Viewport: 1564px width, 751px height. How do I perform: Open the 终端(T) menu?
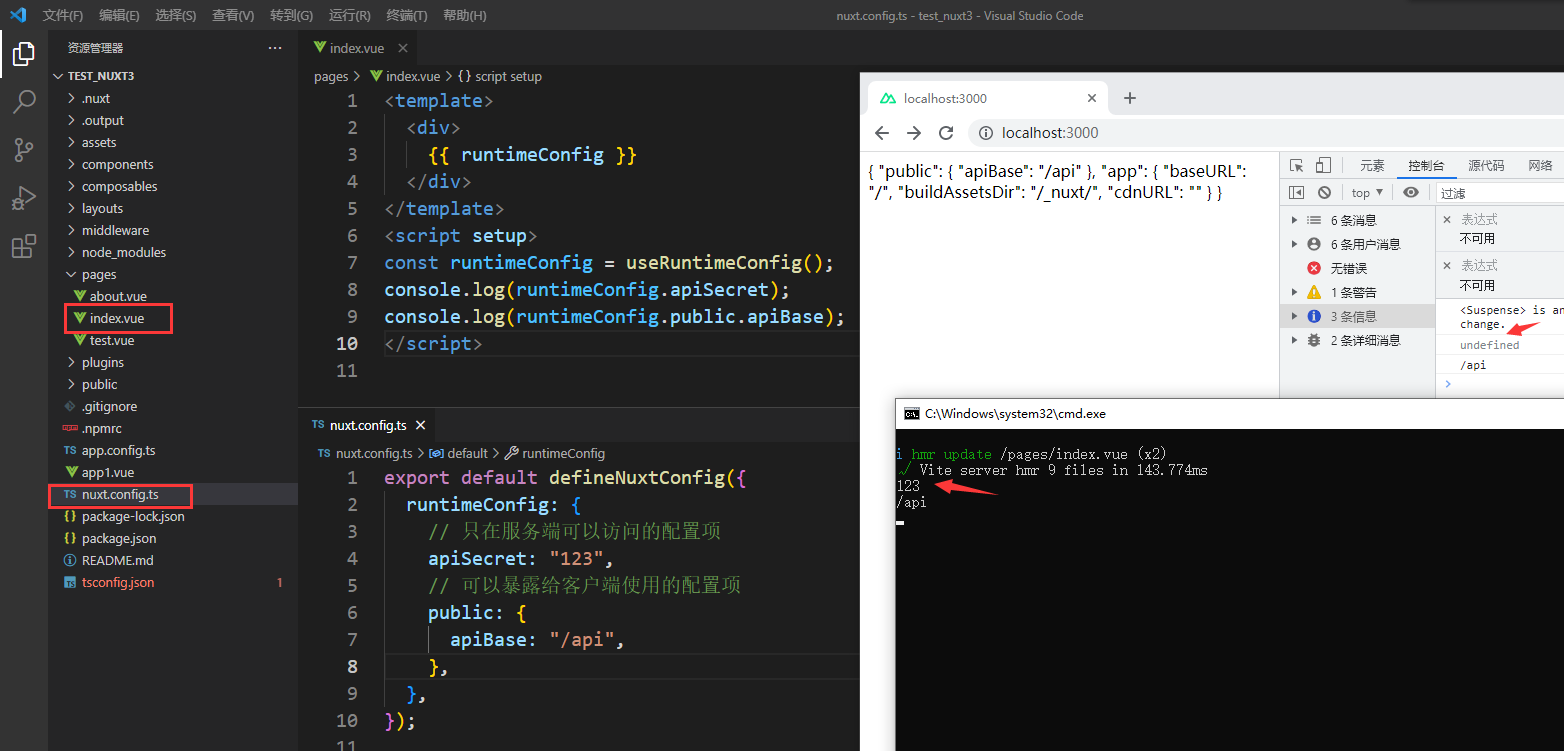click(x=406, y=15)
